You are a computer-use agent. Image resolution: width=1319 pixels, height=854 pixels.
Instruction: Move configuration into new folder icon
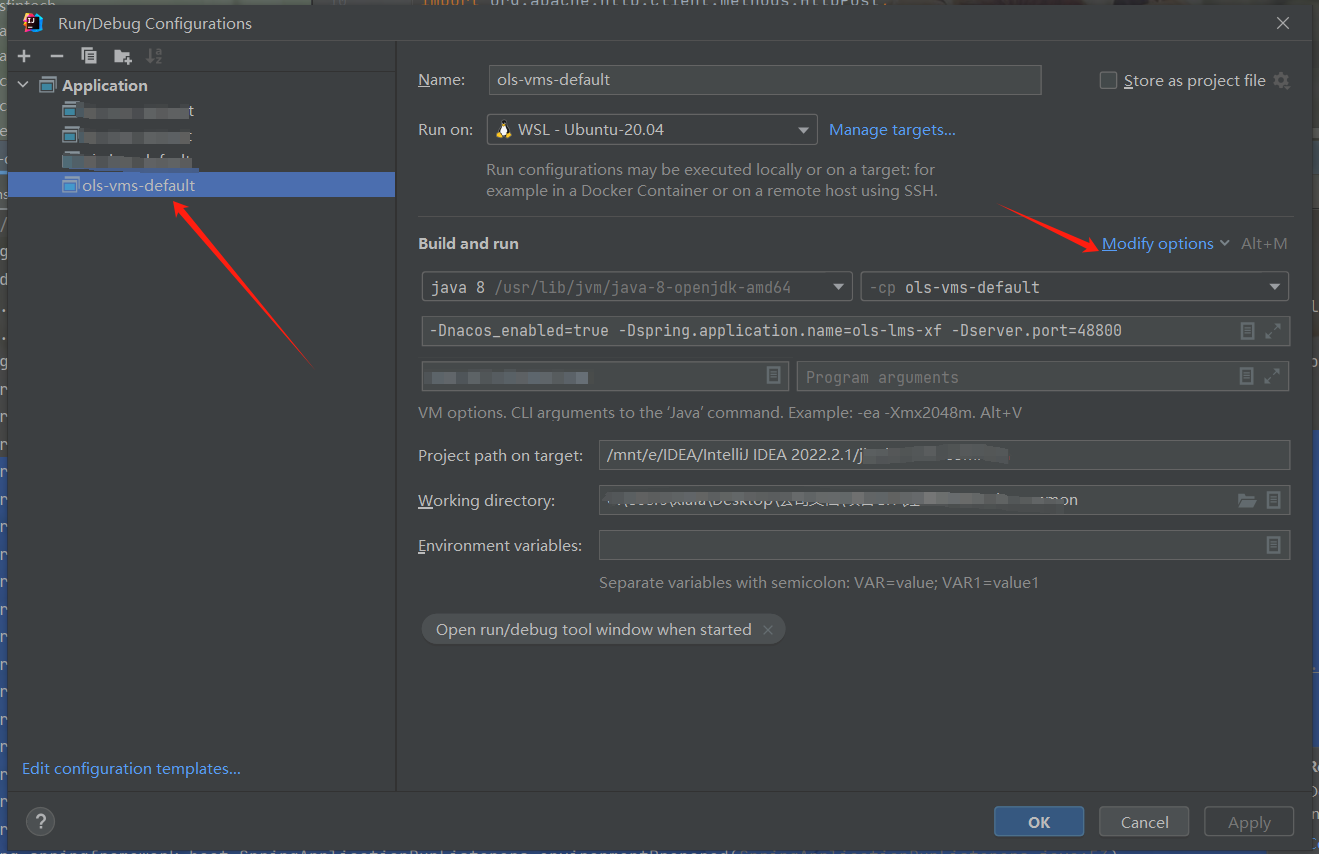tap(122, 56)
